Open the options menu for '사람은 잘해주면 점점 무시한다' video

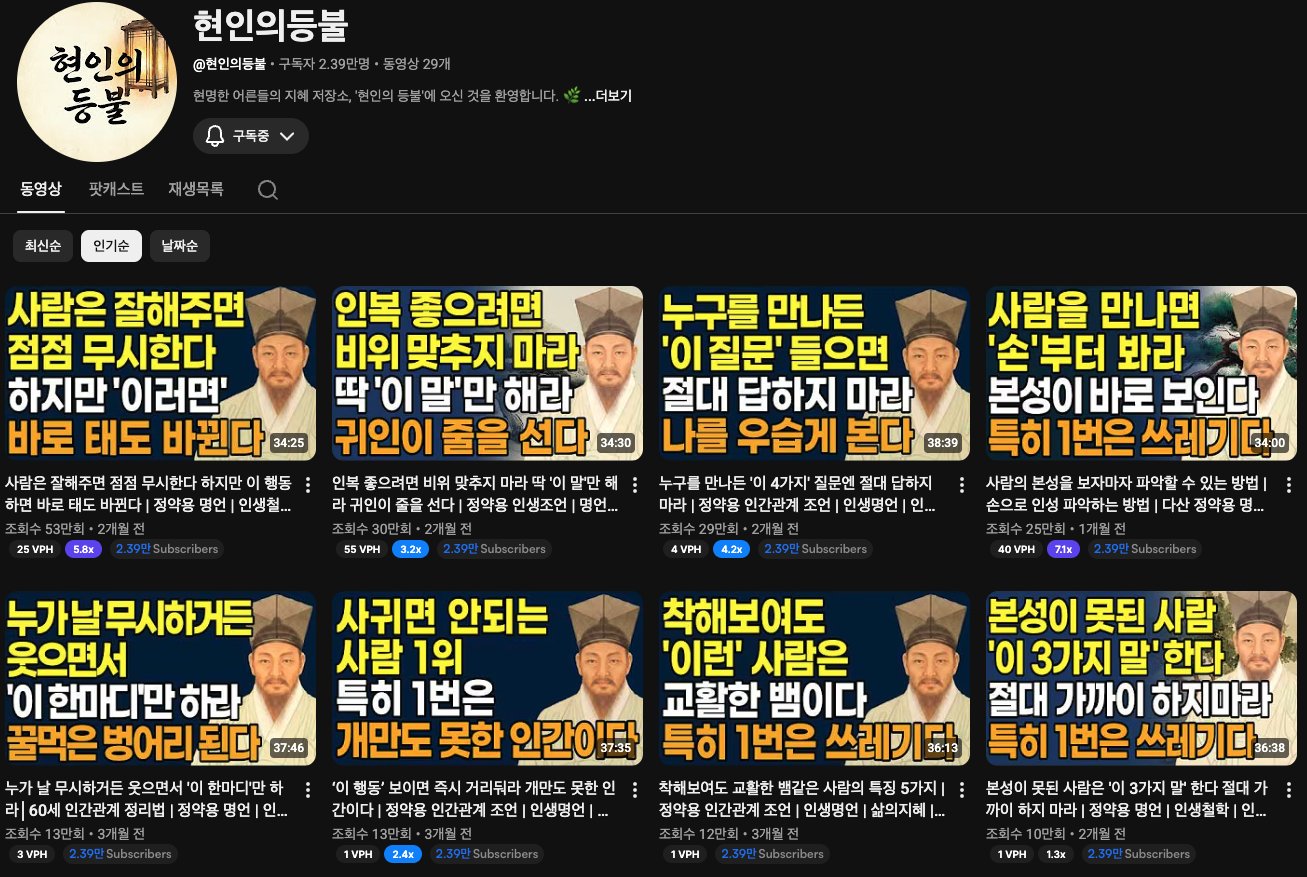pyautogui.click(x=308, y=486)
